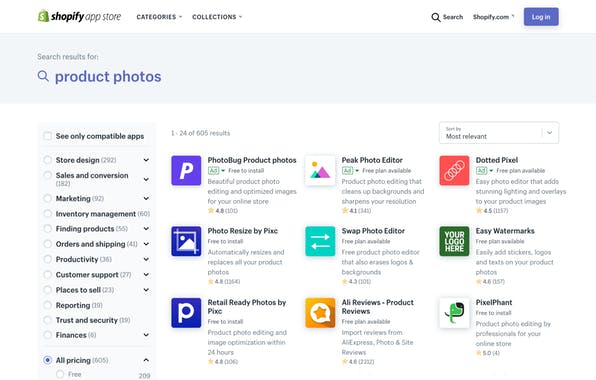Viewport: 596px width, 380px height.
Task: Open Peak Photo Editor app icon
Action: click(x=320, y=170)
